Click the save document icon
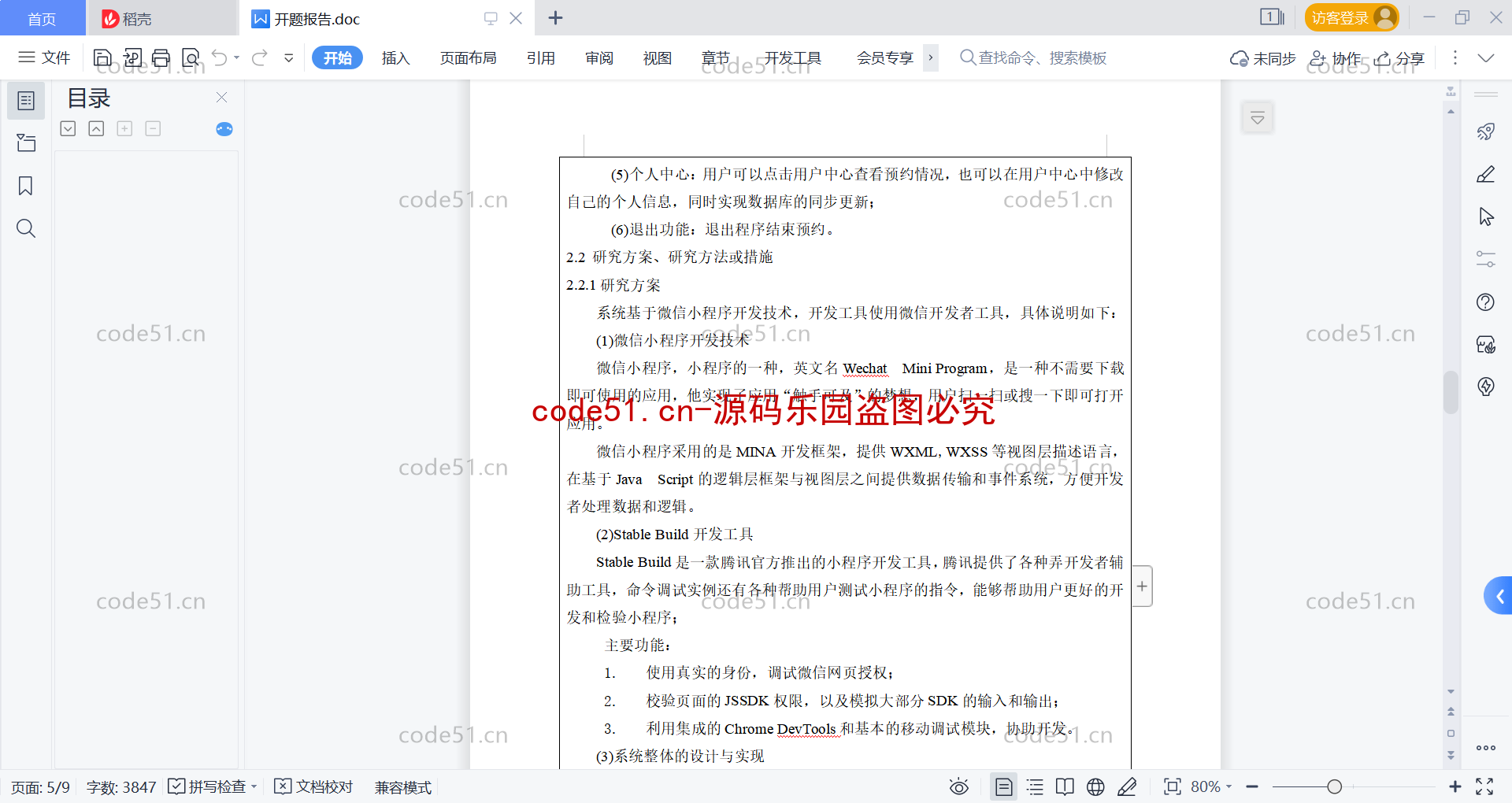Screen dimensions: 1512x803 [102, 57]
